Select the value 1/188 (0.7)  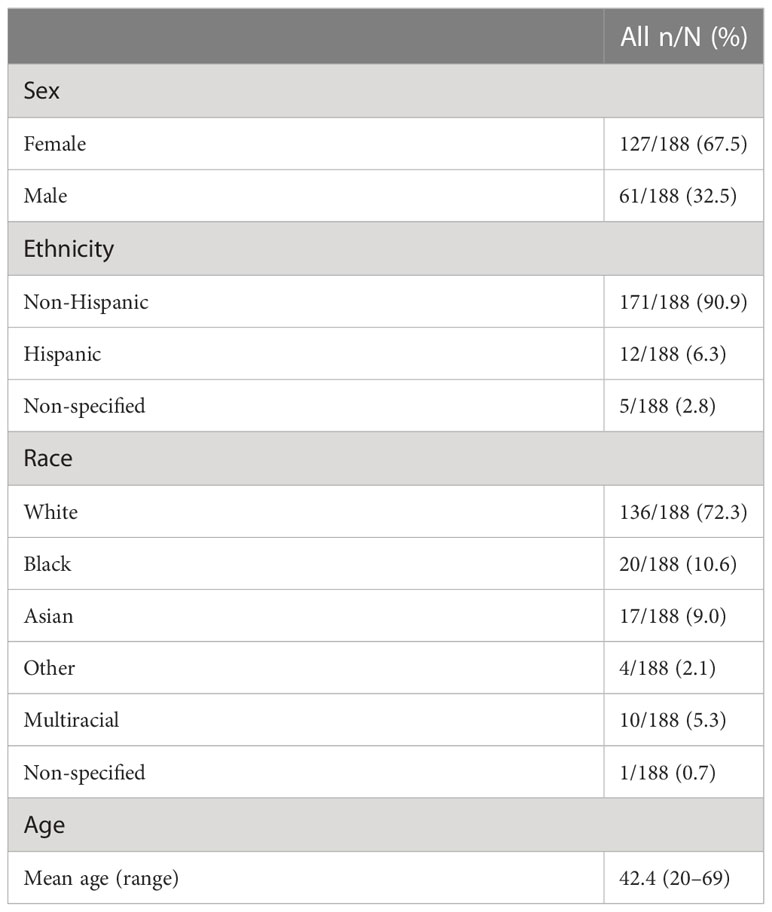coord(667,772)
